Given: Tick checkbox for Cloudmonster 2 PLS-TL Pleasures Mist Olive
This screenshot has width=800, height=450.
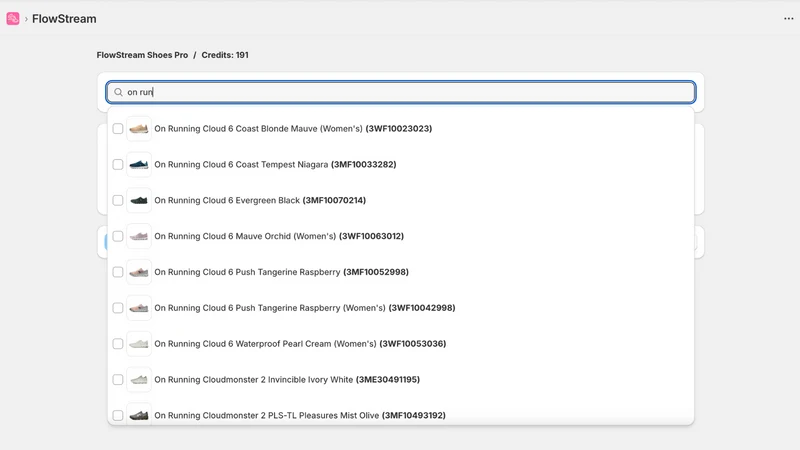Looking at the screenshot, I should pos(118,415).
